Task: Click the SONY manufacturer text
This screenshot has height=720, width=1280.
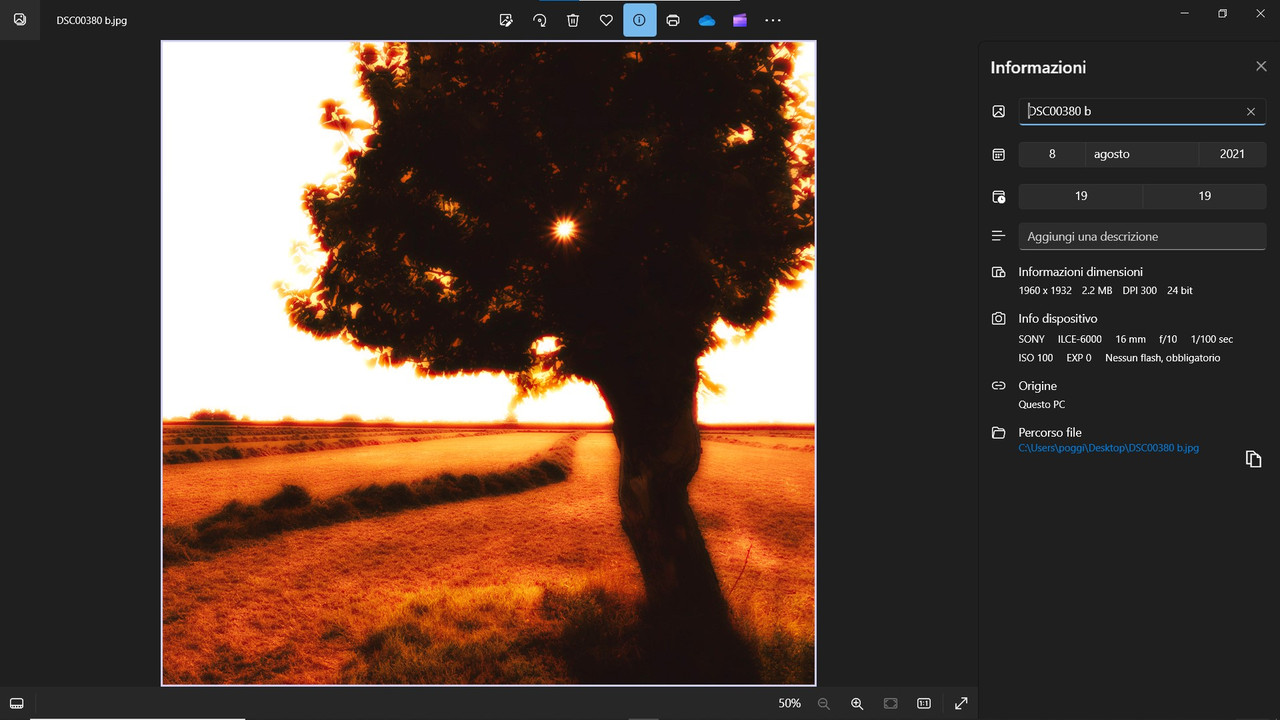Action: pyautogui.click(x=1031, y=339)
